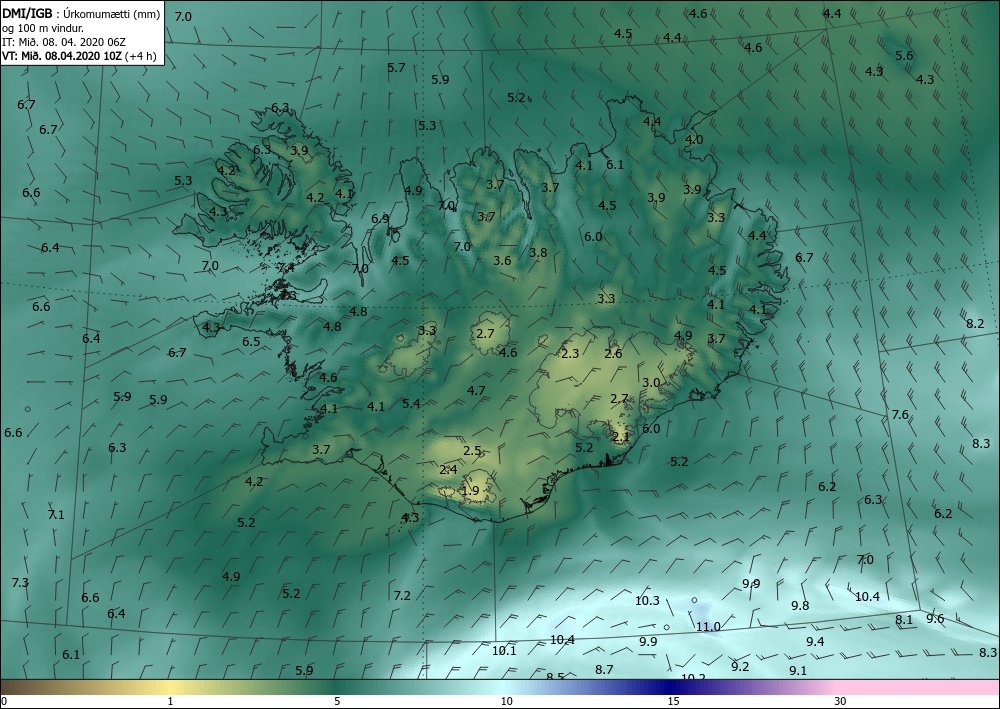This screenshot has width=1000, height=709.
Task: Select the 2.4 value on the map
Action: [x=448, y=470]
